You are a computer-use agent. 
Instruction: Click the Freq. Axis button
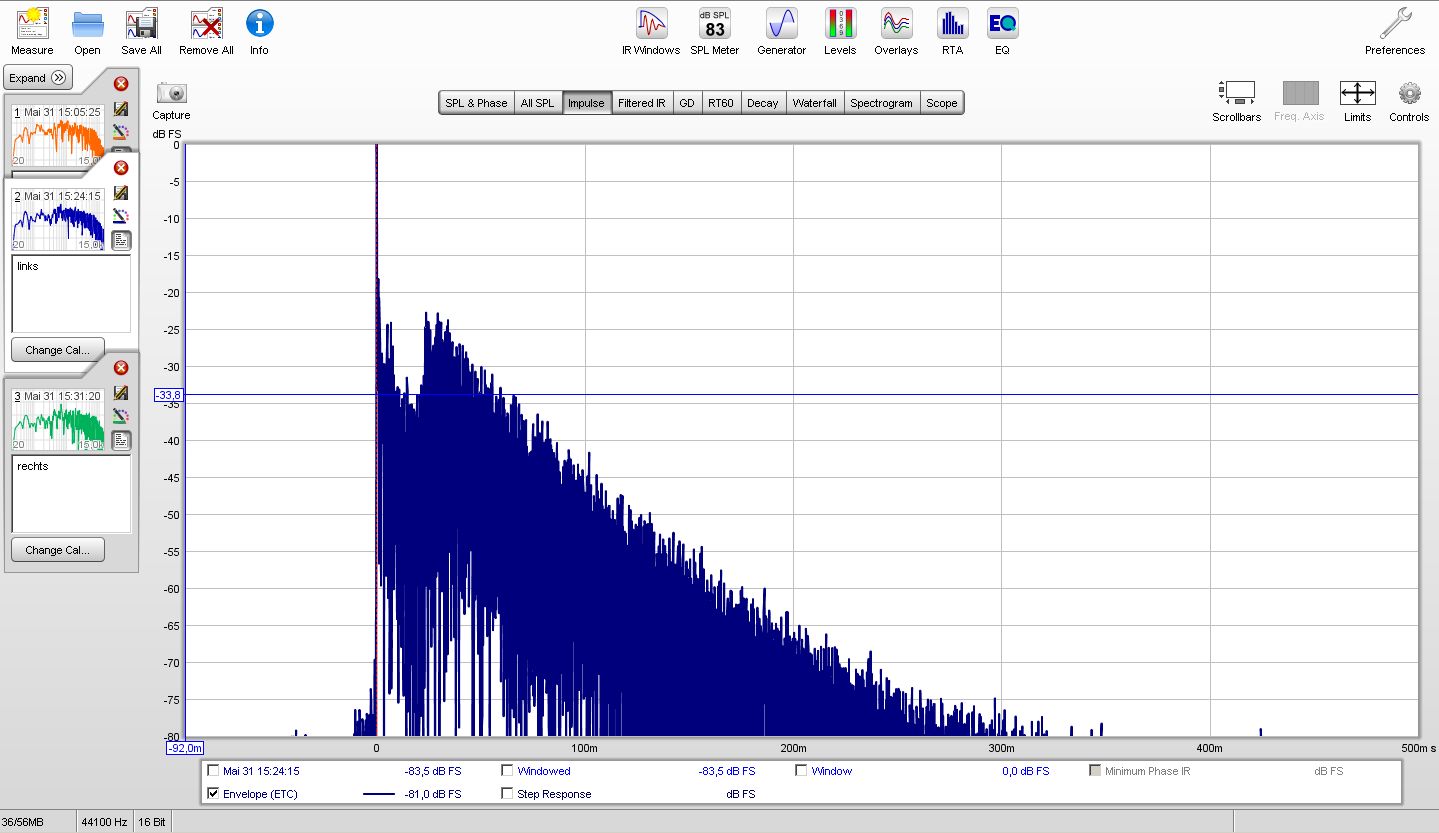[x=1300, y=101]
